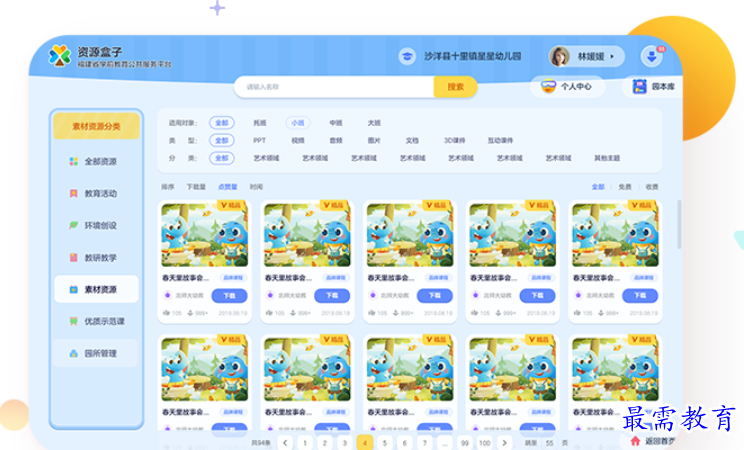Open the 园本库 library icon
The height and width of the screenshot is (450, 744).
tap(640, 86)
